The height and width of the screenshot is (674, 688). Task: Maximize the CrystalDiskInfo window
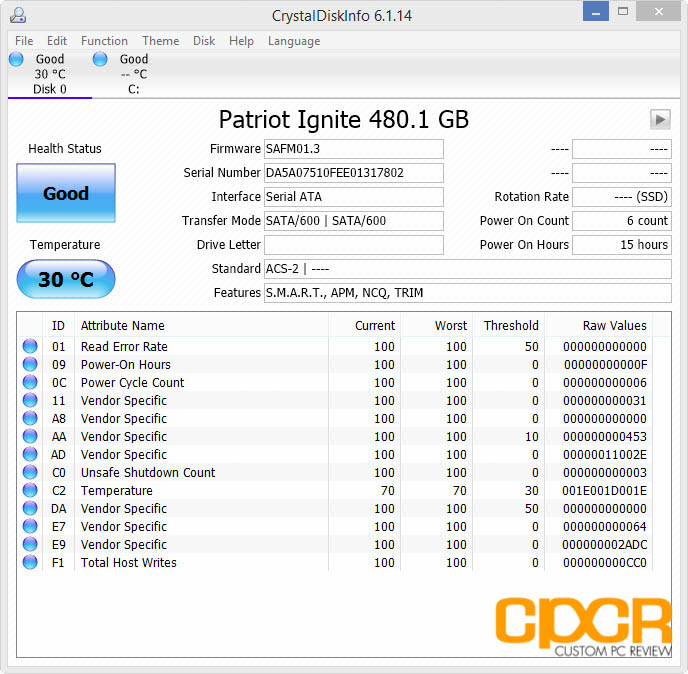(623, 11)
